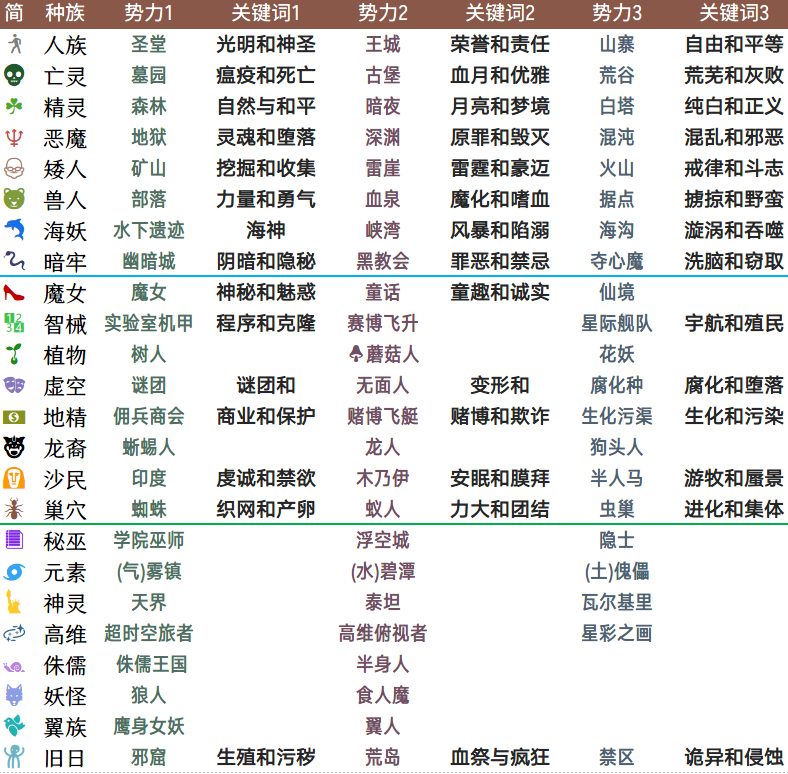Click the purple notebook icon beside 秘巫
The width and height of the screenshot is (788, 774).
point(14,540)
